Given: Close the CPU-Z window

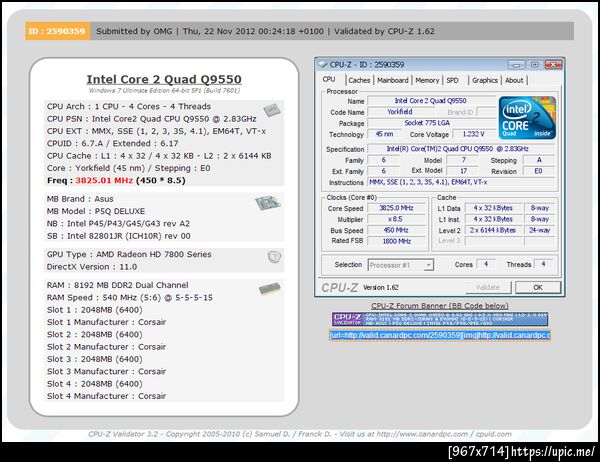Looking at the screenshot, I should point(553,65).
